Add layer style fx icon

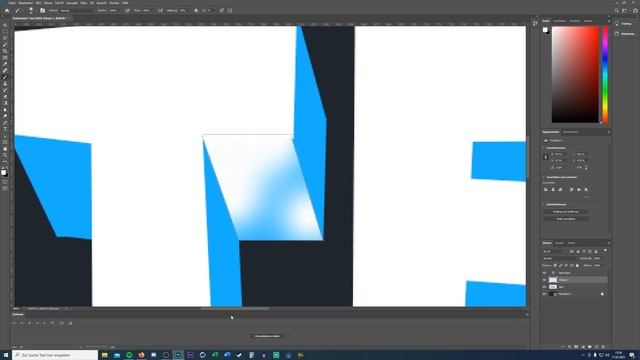coord(569,347)
